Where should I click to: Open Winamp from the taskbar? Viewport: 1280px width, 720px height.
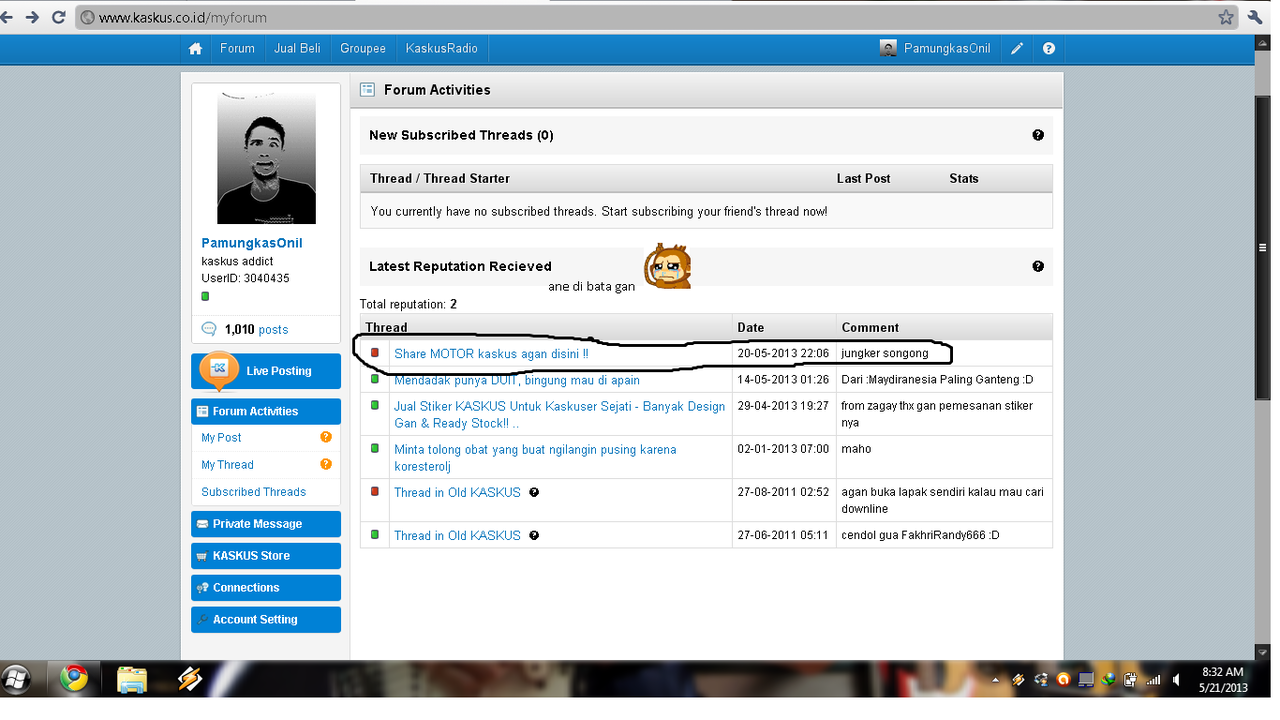coord(190,679)
